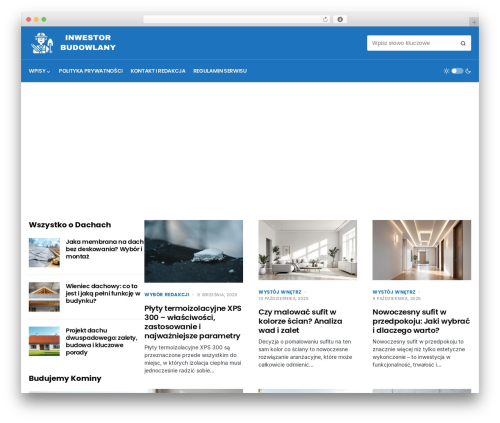Open Regulamin Serwisu menu item

pyautogui.click(x=220, y=71)
